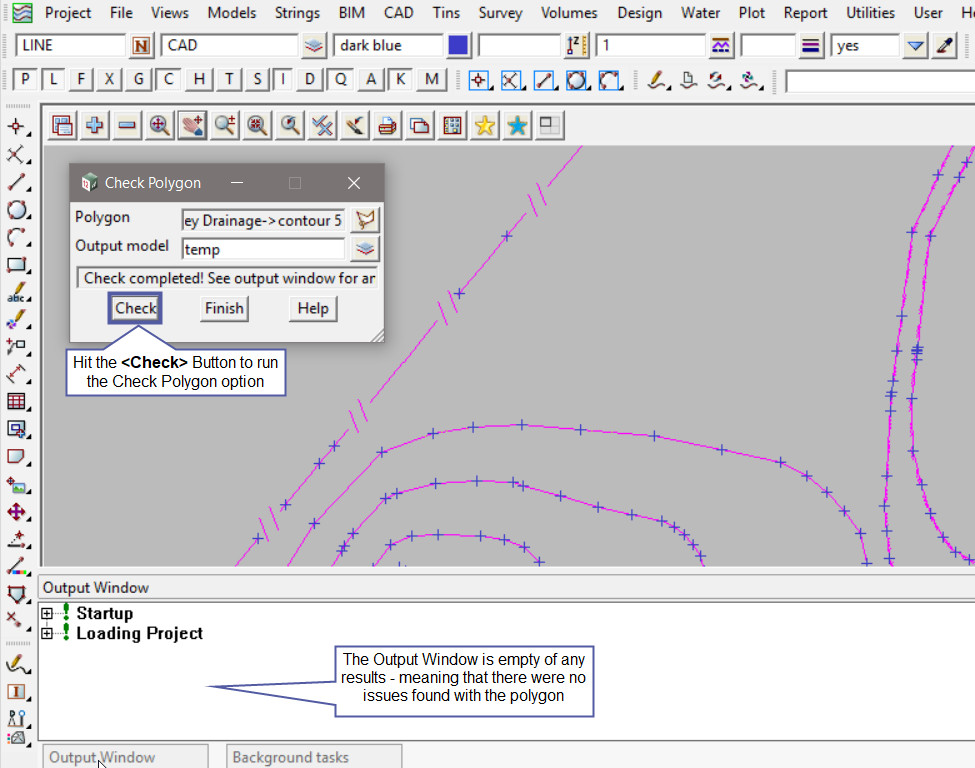Select the text 'abc' tool in left sidebar

[16, 293]
